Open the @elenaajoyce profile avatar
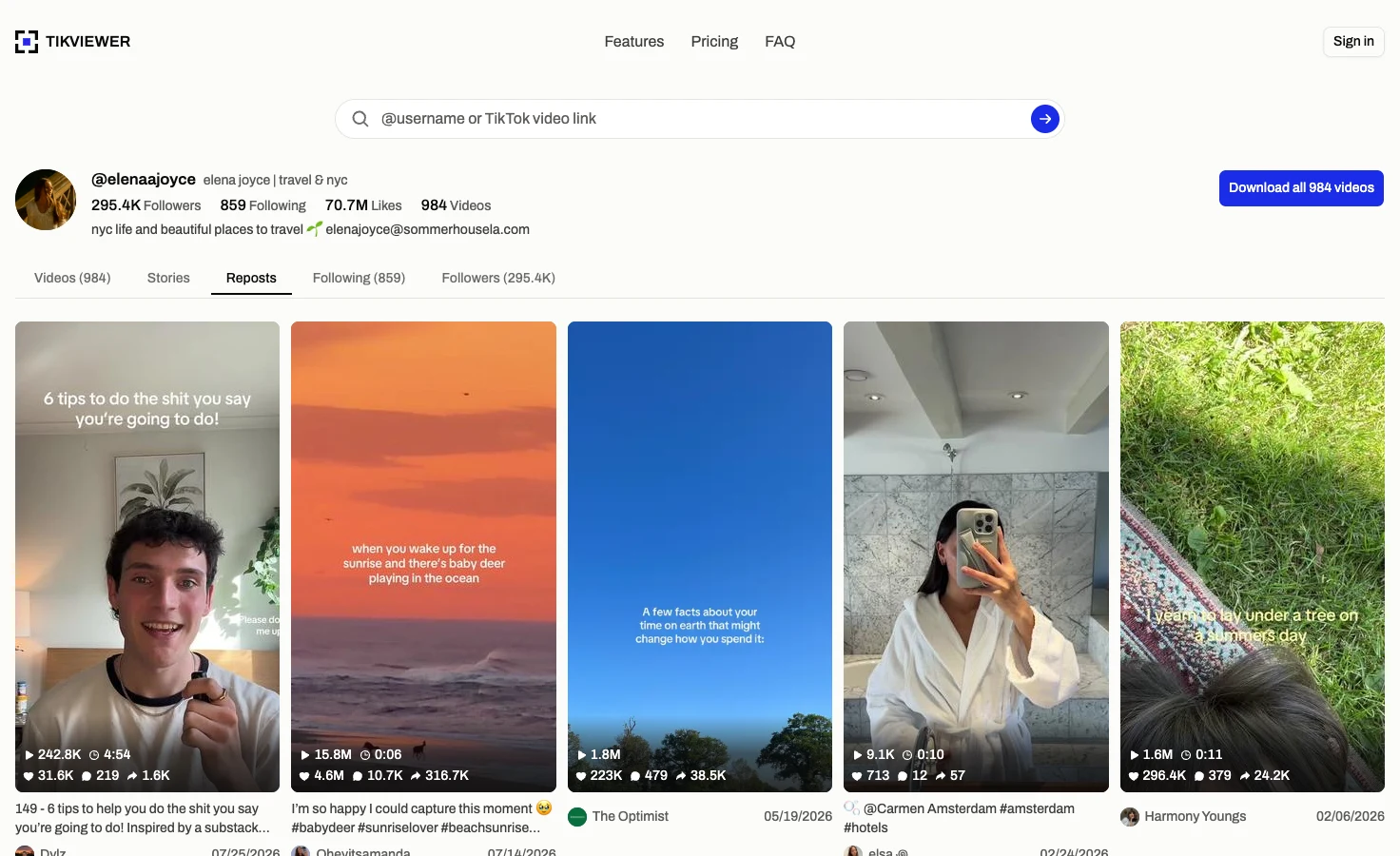This screenshot has height=856, width=1400. click(x=46, y=200)
